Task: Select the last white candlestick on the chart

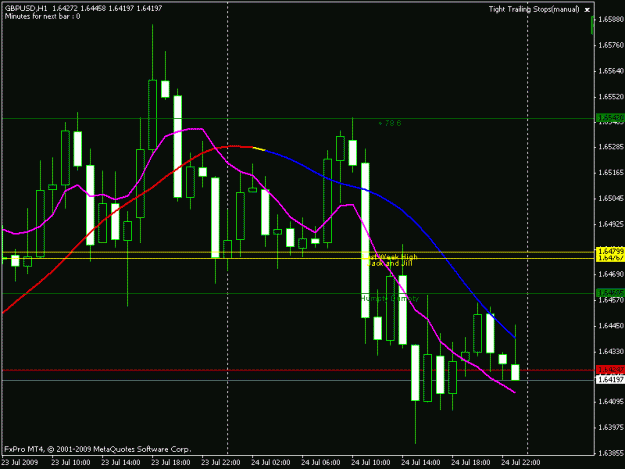Action: point(515,372)
